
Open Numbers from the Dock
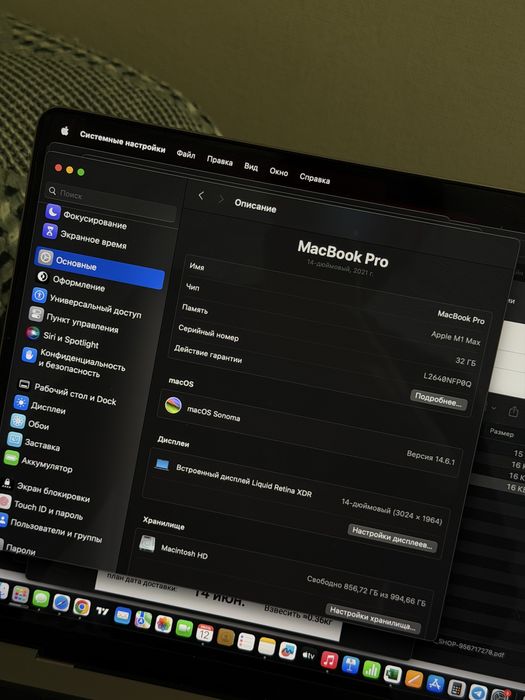[371, 669]
